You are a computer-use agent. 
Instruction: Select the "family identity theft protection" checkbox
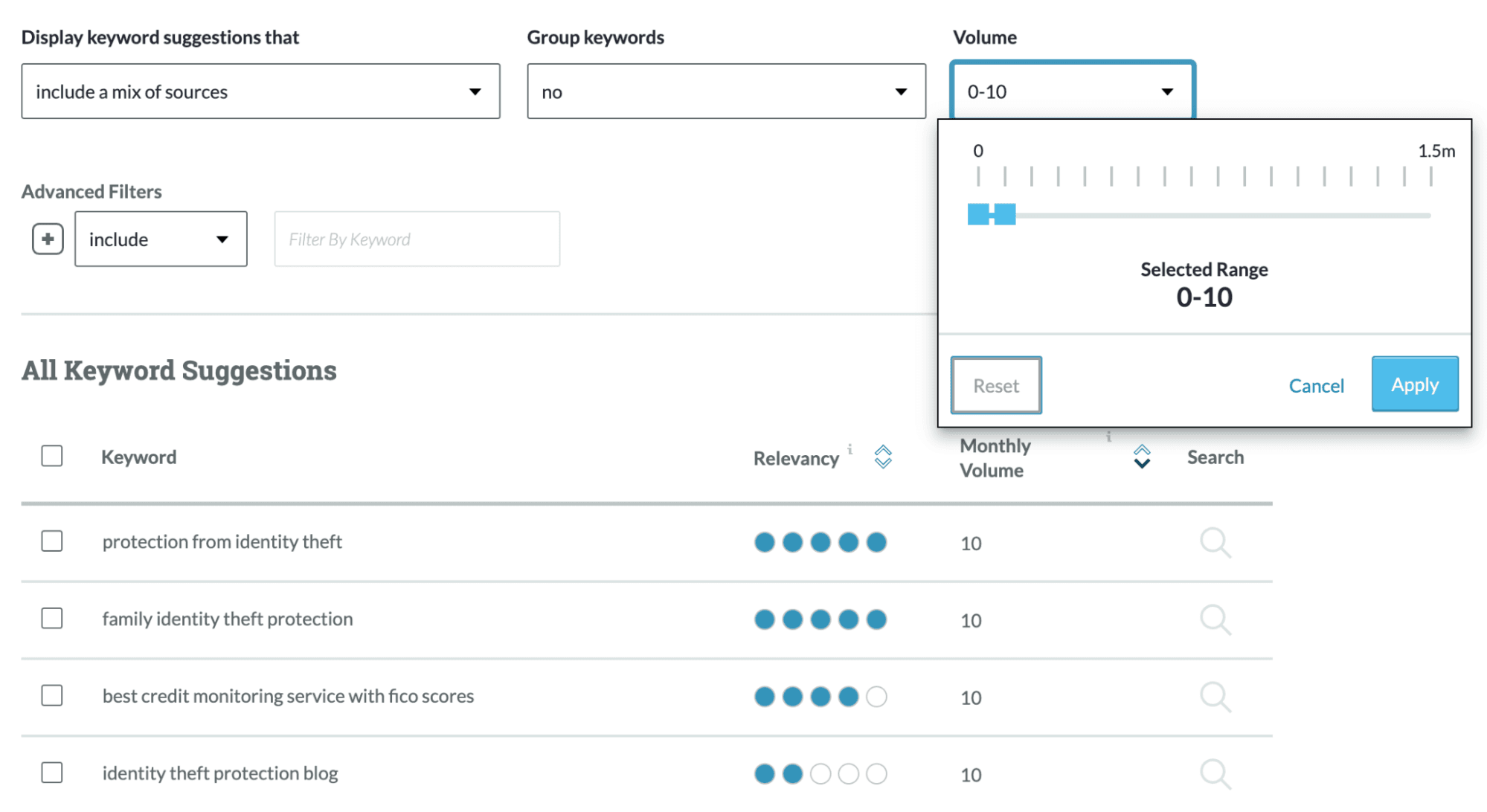(x=51, y=618)
